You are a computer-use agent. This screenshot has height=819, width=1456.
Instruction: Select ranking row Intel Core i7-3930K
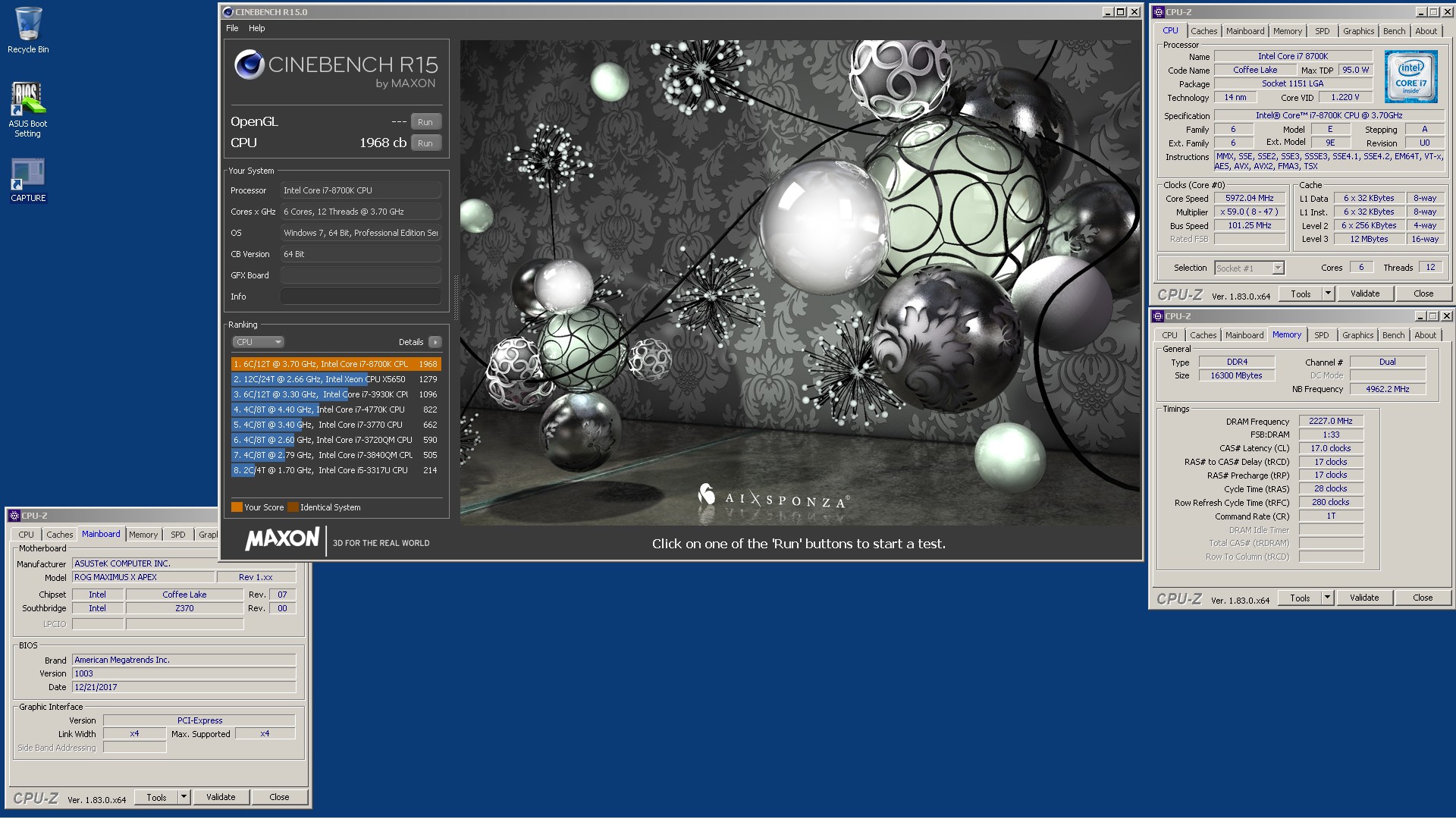click(x=336, y=394)
